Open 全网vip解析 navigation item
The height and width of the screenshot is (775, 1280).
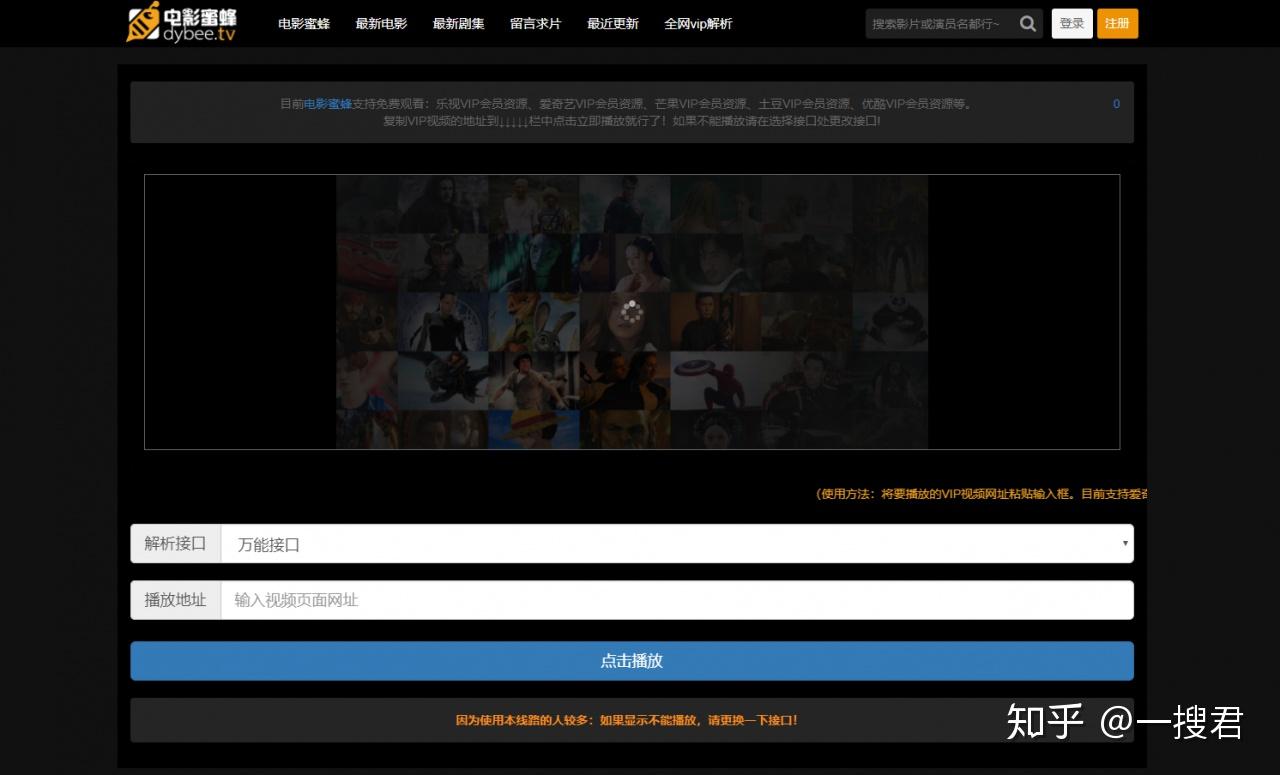coord(698,23)
